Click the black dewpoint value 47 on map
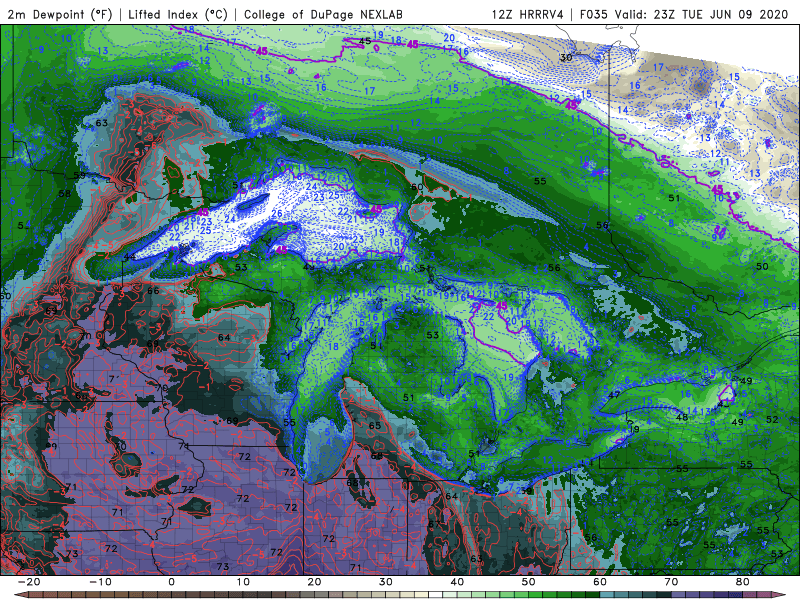The height and width of the screenshot is (600, 800). coord(614,395)
